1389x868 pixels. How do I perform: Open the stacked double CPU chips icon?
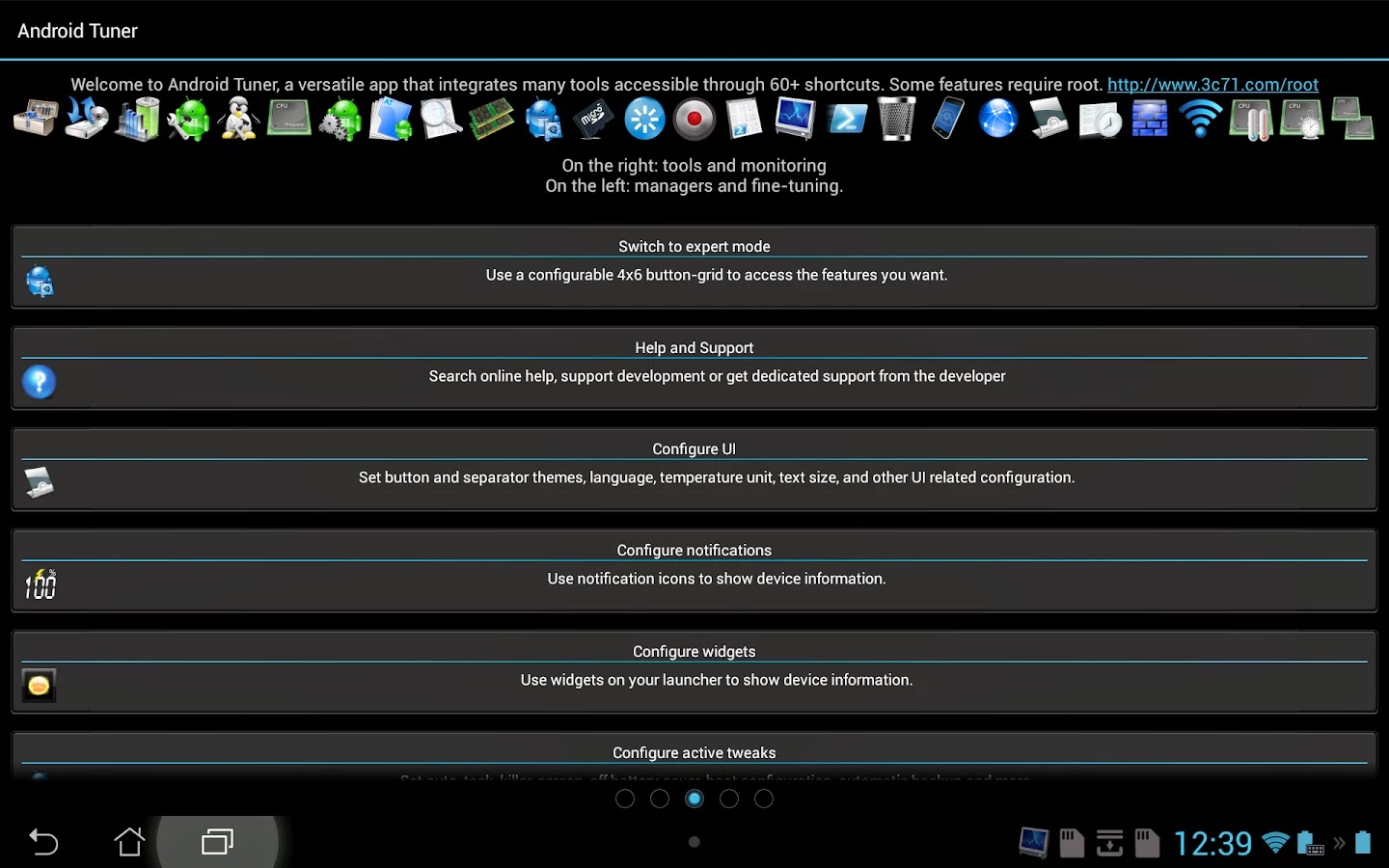1352,120
